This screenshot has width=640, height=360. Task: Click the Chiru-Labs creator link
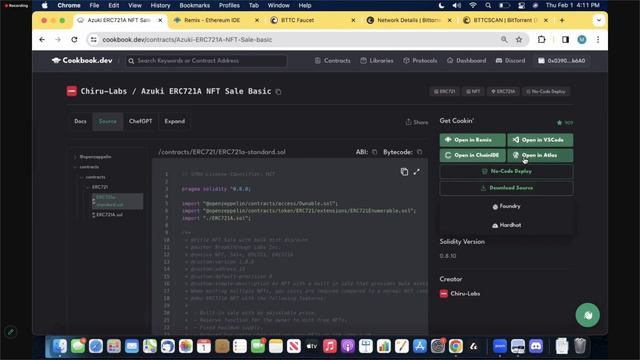coord(460,293)
